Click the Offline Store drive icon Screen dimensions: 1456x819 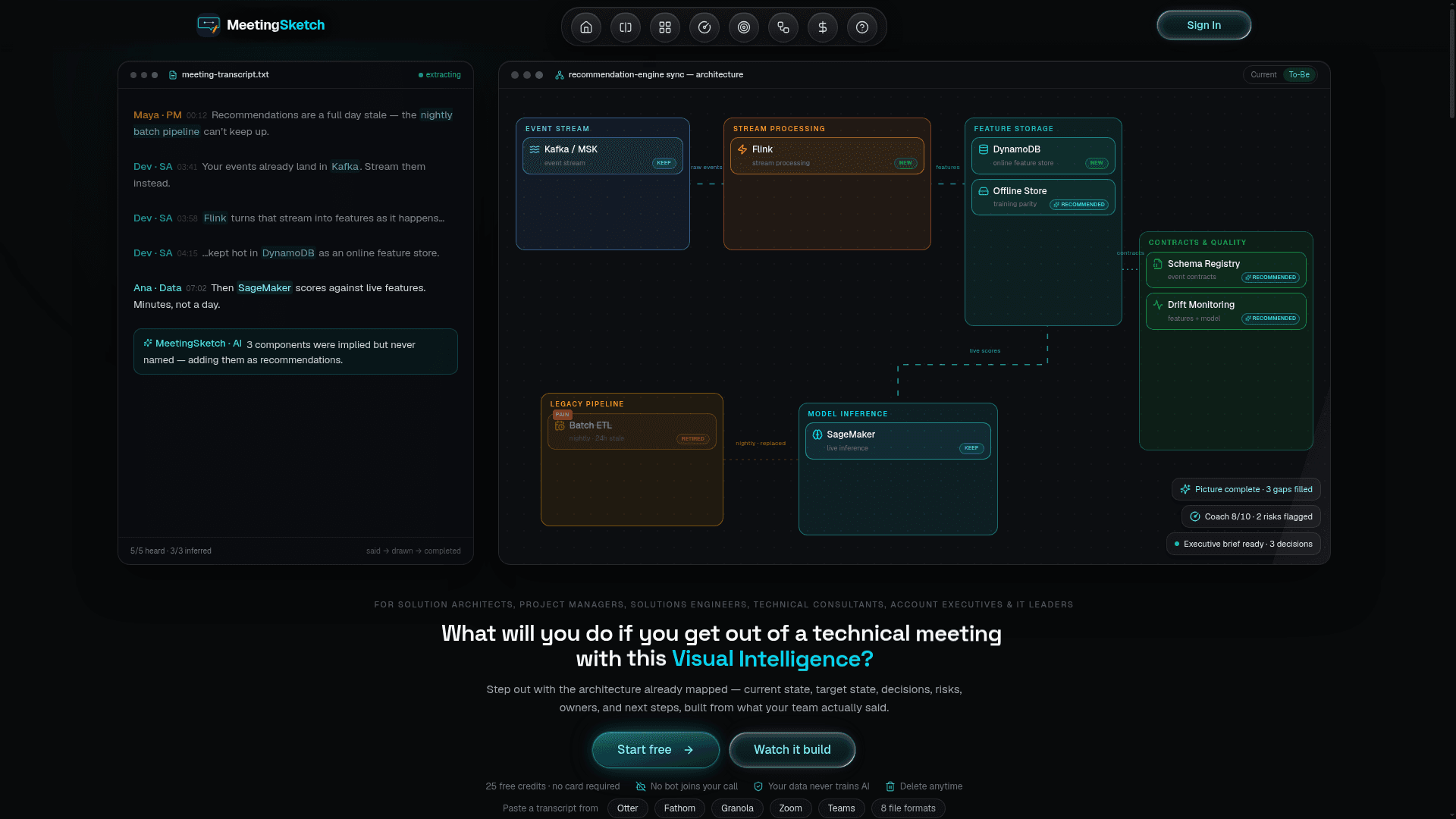984,191
